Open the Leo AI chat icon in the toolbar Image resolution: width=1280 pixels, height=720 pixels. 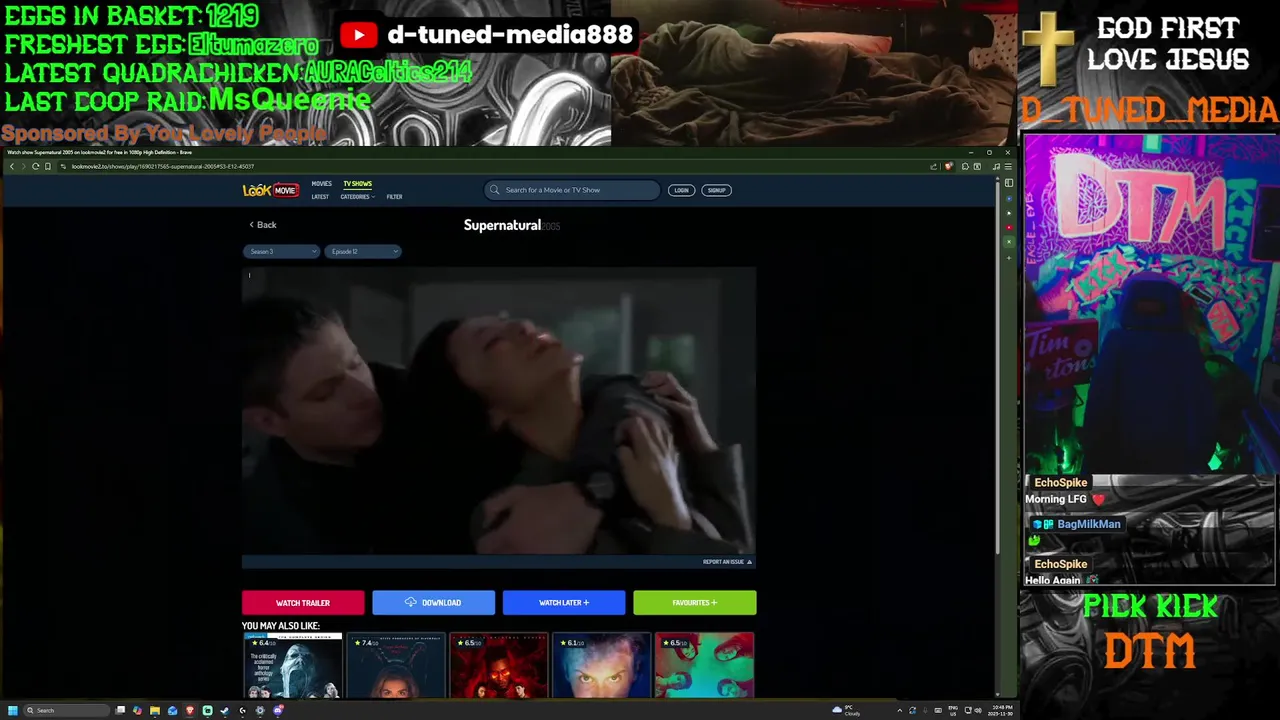click(965, 167)
